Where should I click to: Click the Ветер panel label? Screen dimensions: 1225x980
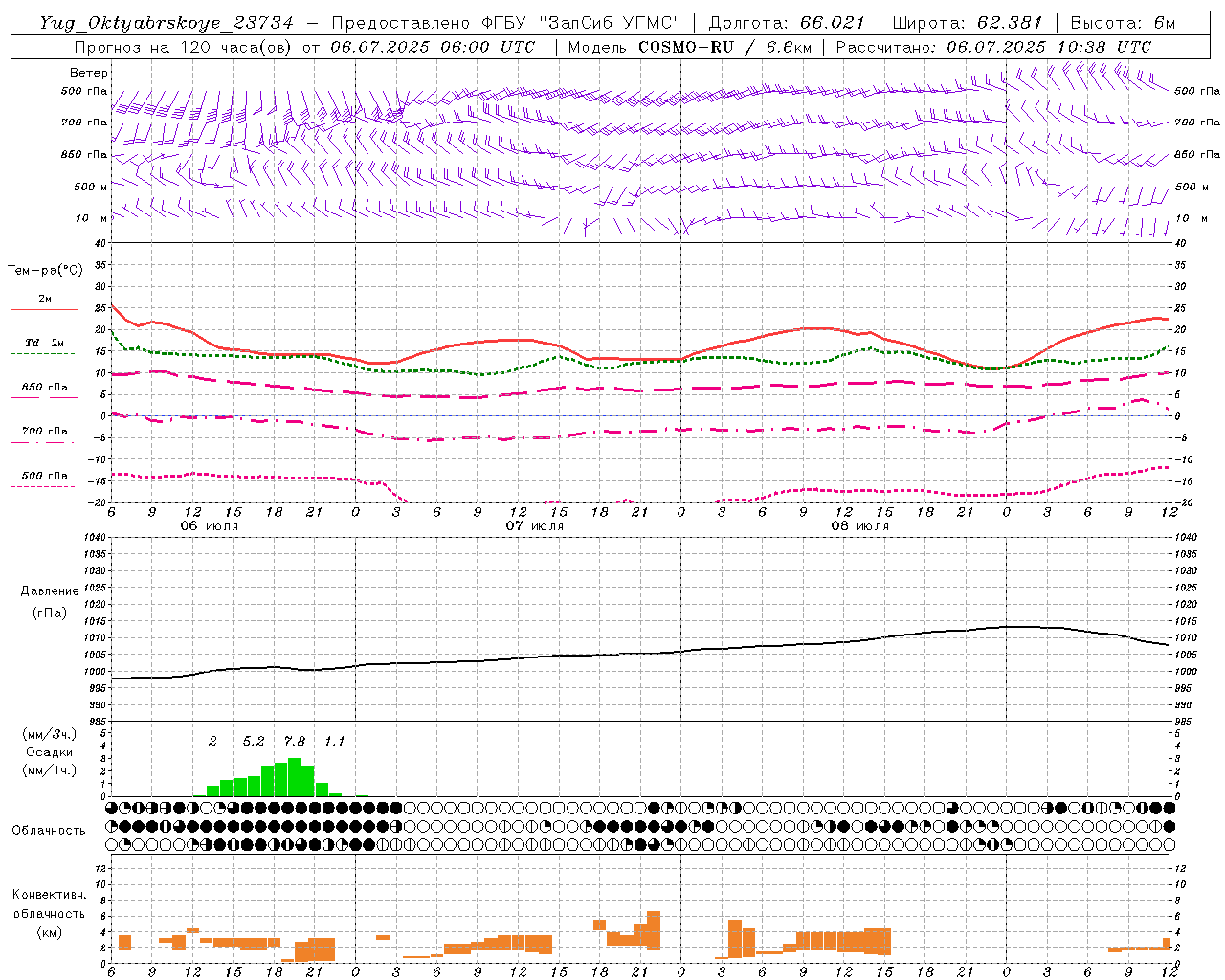click(89, 73)
